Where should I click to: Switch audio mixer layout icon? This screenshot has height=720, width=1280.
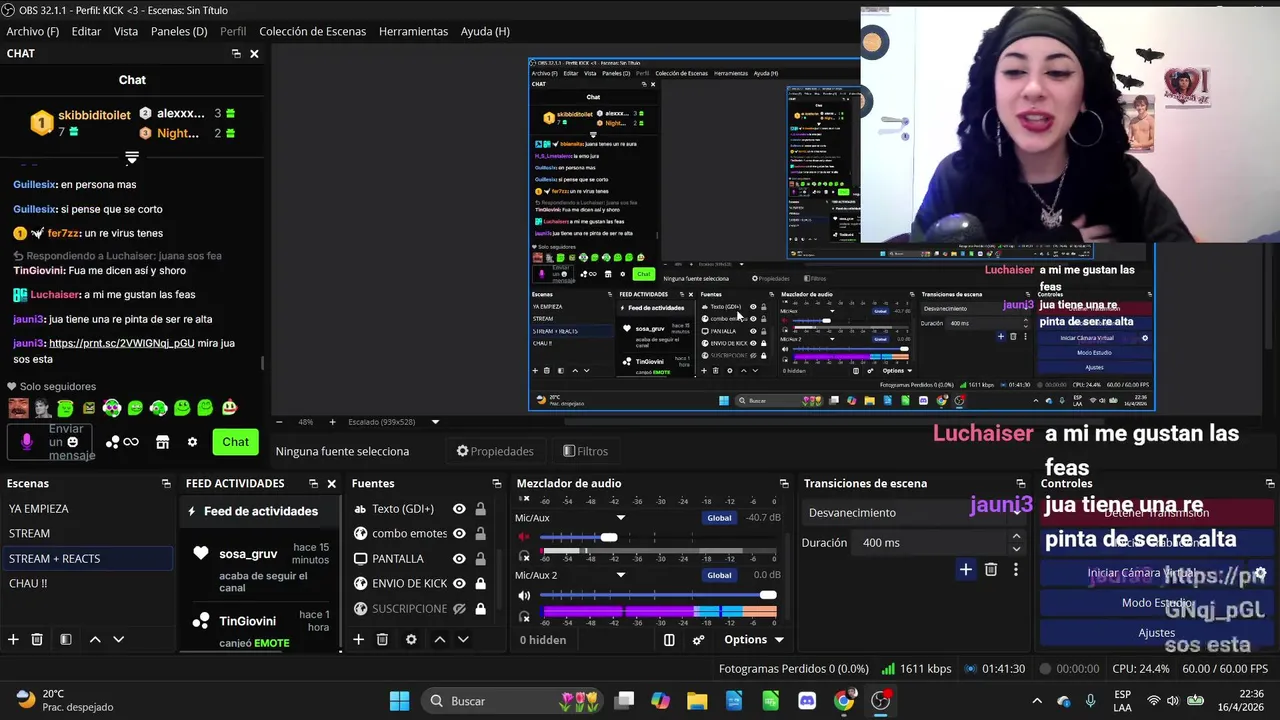click(669, 640)
